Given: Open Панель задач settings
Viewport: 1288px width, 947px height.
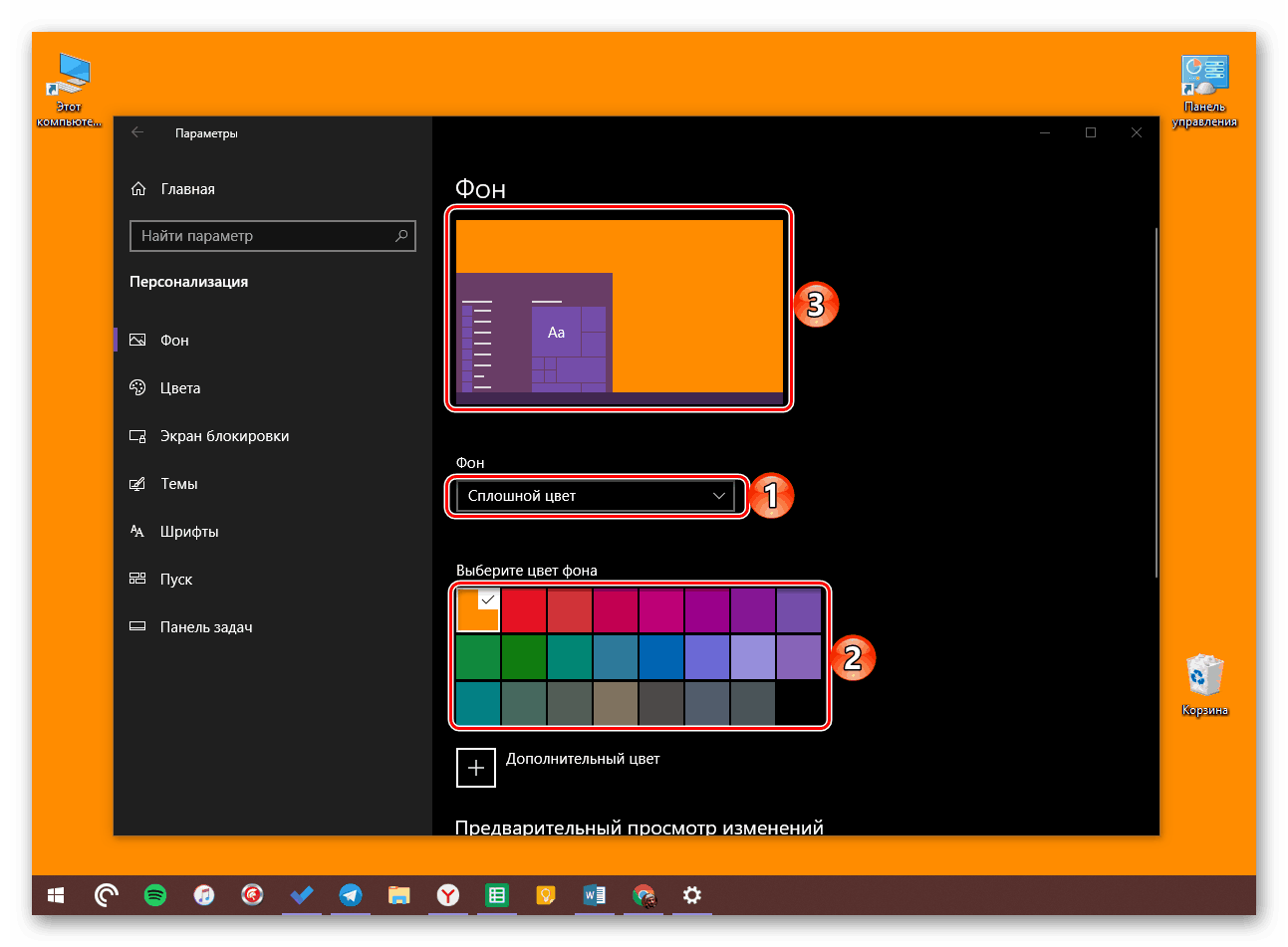Looking at the screenshot, I should pos(206,627).
